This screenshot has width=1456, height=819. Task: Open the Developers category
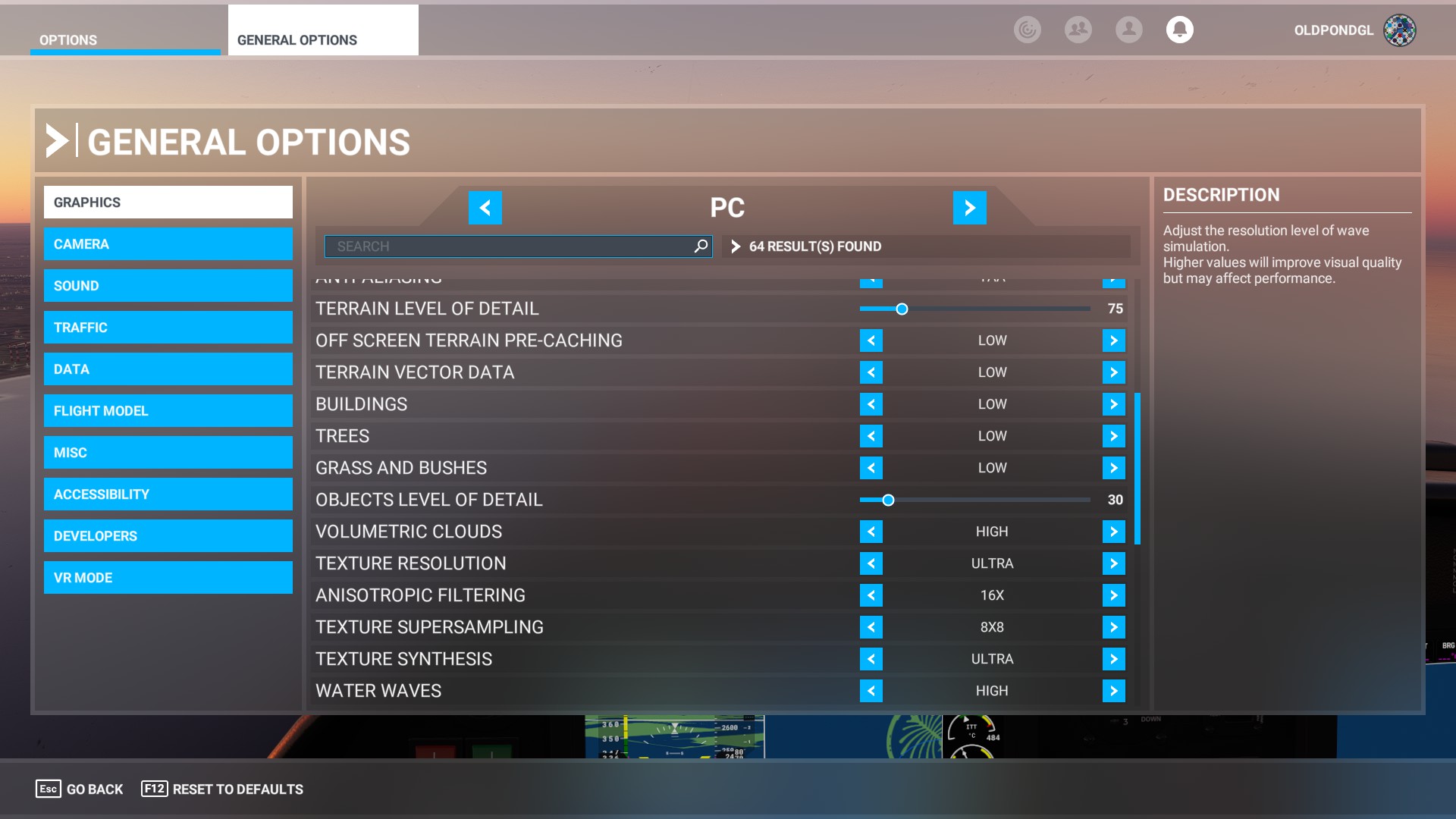168,536
